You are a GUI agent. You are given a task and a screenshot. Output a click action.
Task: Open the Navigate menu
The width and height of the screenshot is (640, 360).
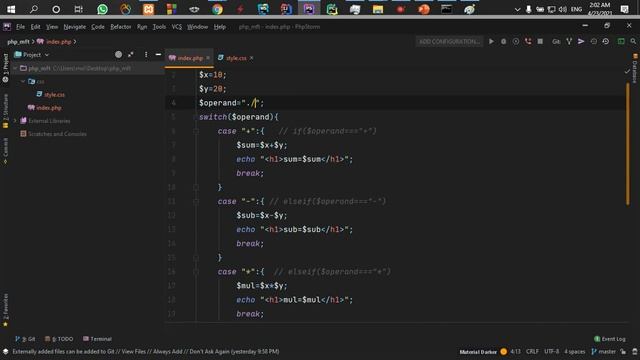coord(75,27)
